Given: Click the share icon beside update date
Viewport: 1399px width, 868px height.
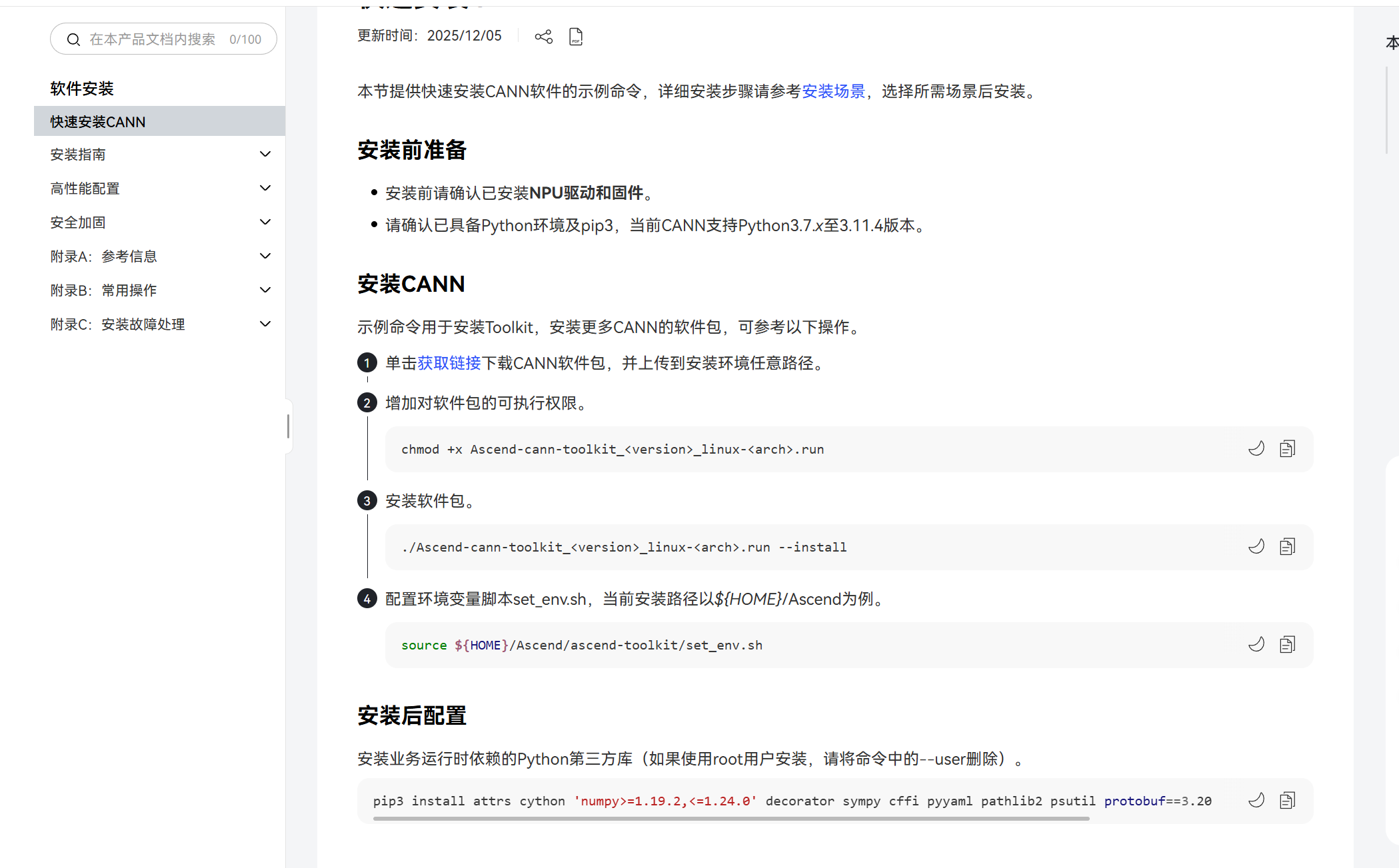Looking at the screenshot, I should 543,37.
